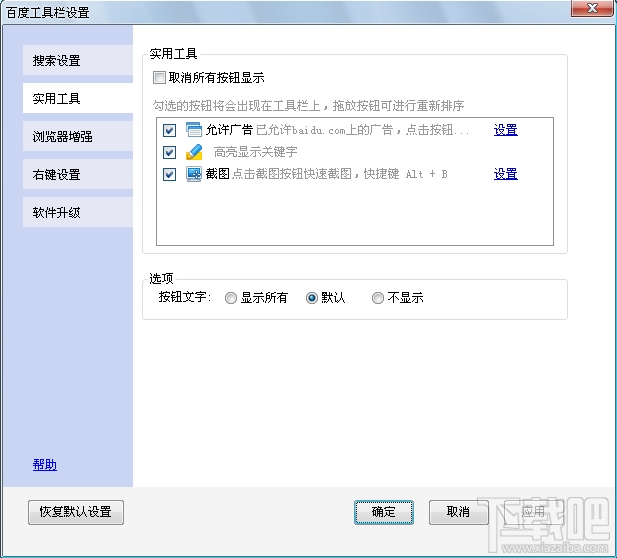Screen dimensions: 617x558
Task: Click the 帮助 link
Action: (x=45, y=465)
